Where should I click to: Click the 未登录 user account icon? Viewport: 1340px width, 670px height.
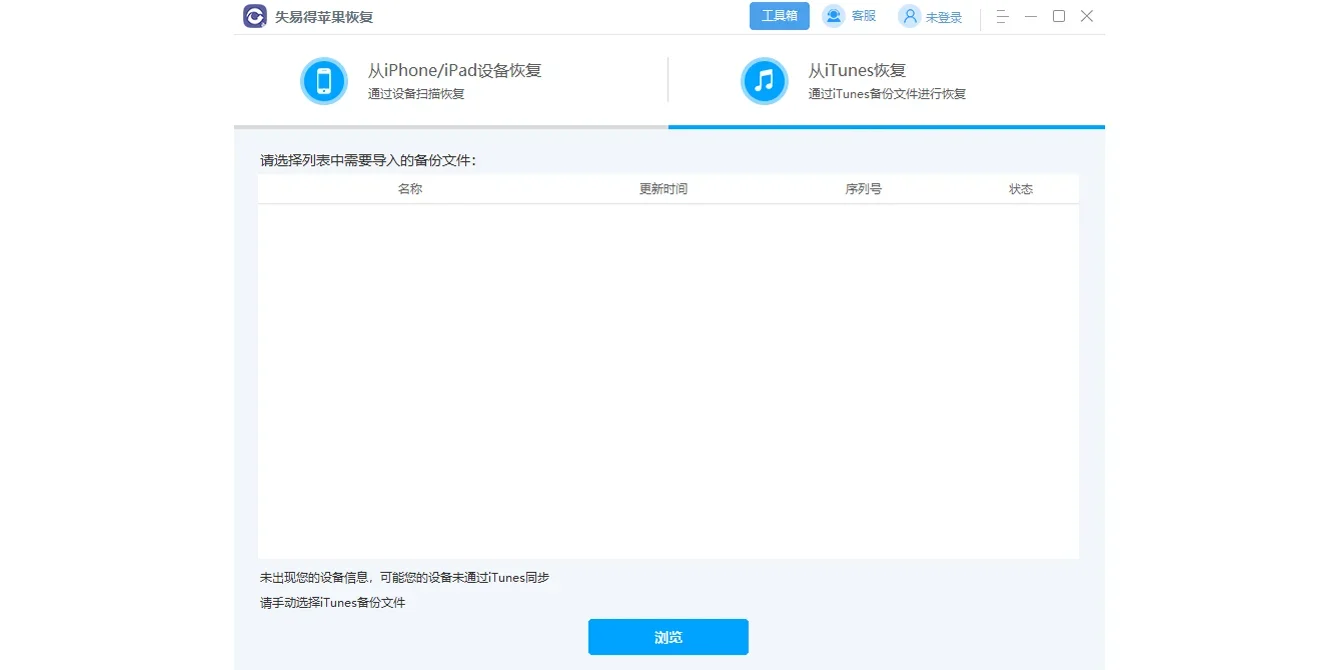[909, 16]
